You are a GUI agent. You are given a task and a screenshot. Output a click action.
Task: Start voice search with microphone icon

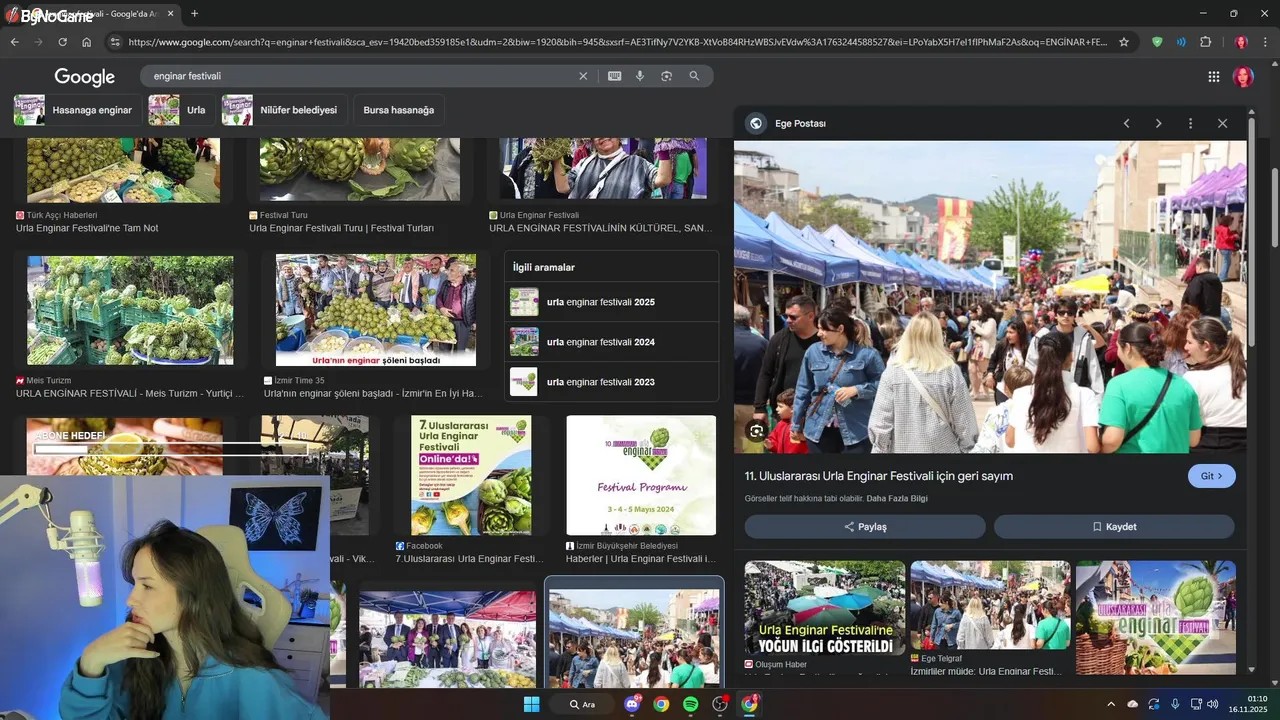coord(640,76)
